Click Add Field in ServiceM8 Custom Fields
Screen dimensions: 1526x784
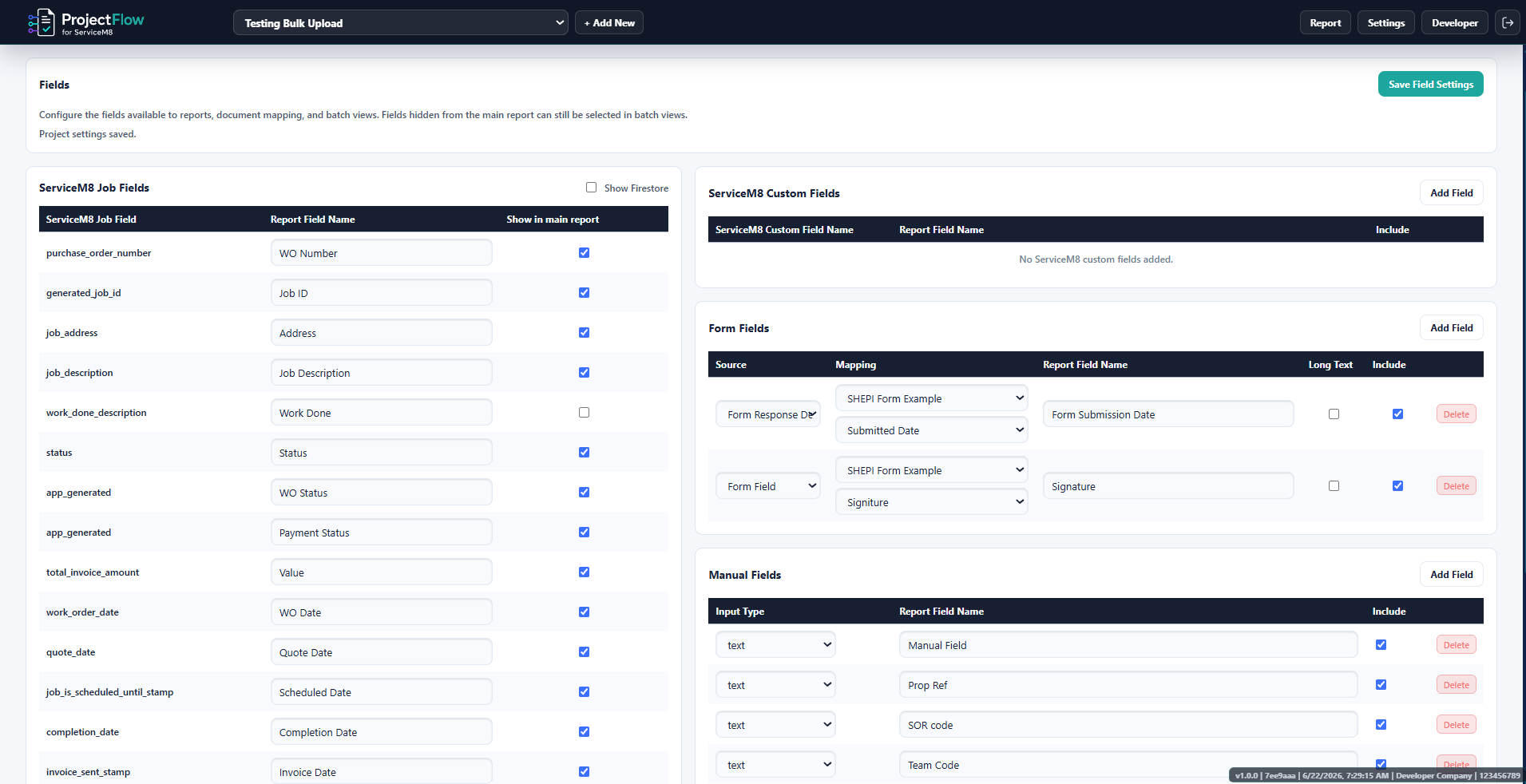click(x=1452, y=193)
